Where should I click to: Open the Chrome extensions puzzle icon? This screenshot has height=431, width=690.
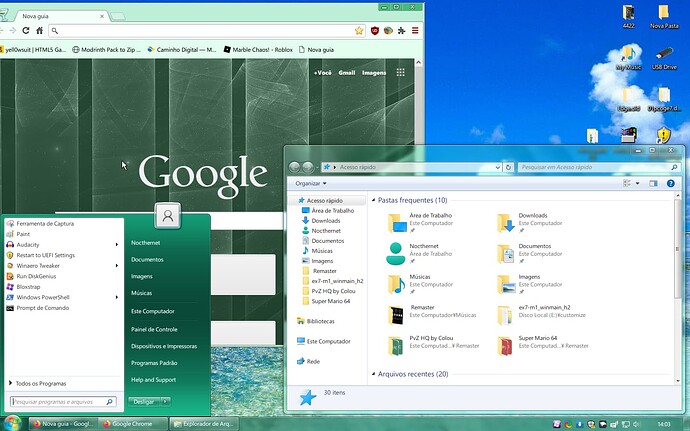pyautogui.click(x=401, y=30)
